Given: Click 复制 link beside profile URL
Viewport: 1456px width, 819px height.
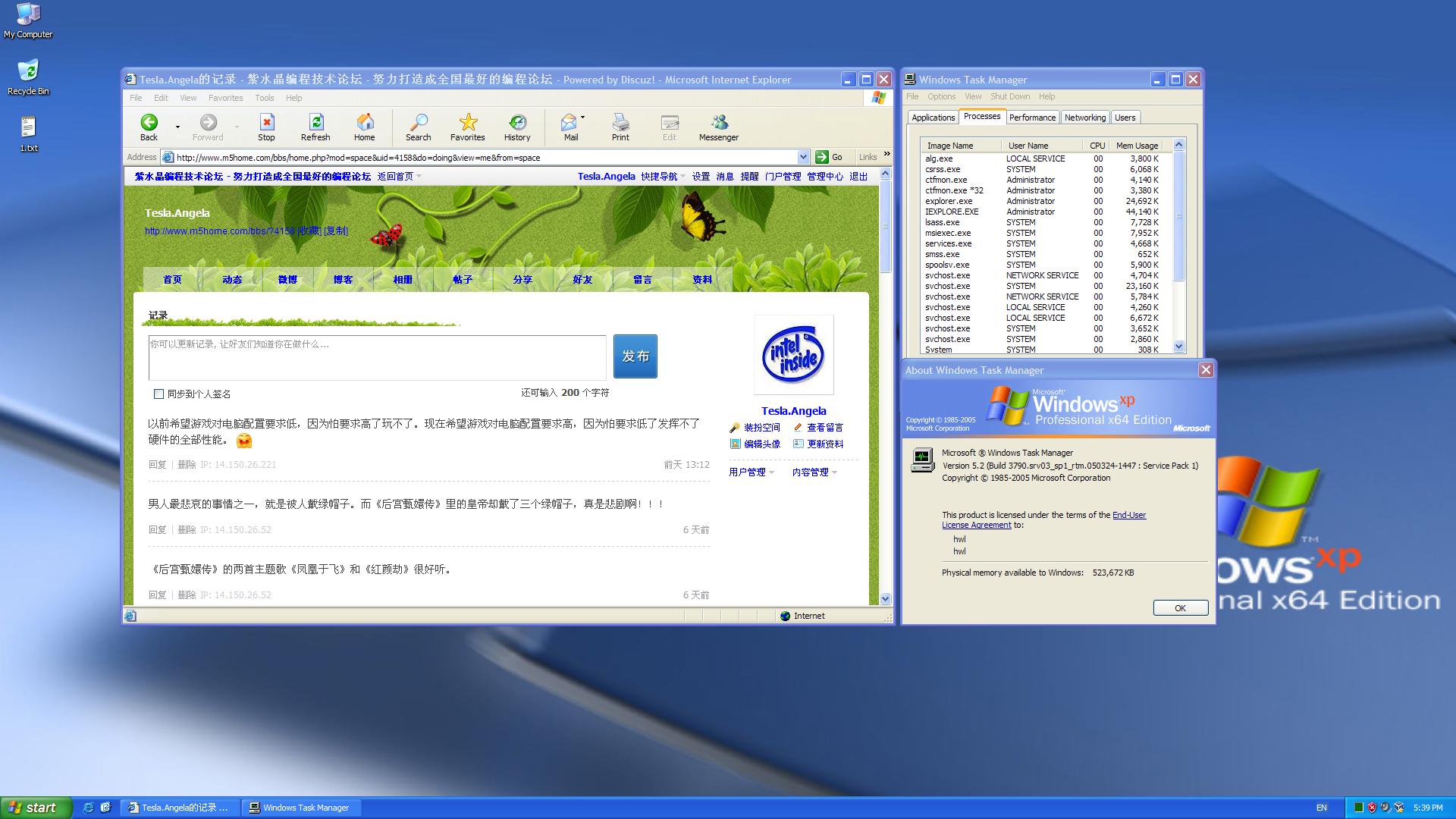Looking at the screenshot, I should click(336, 231).
